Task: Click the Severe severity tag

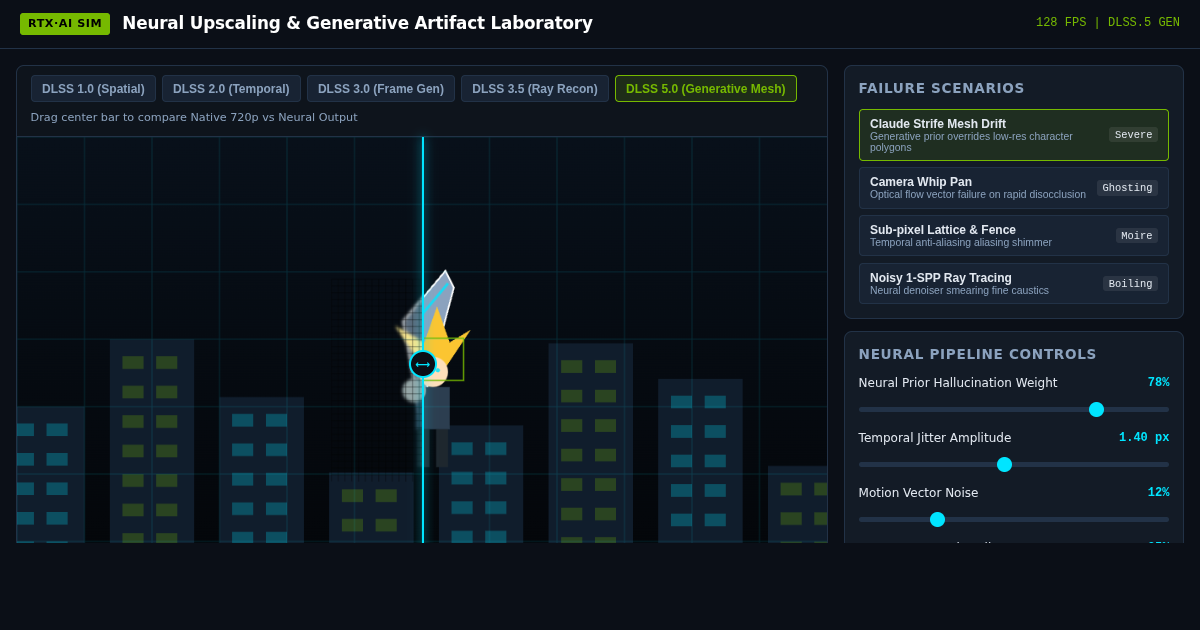Action: tap(1133, 135)
